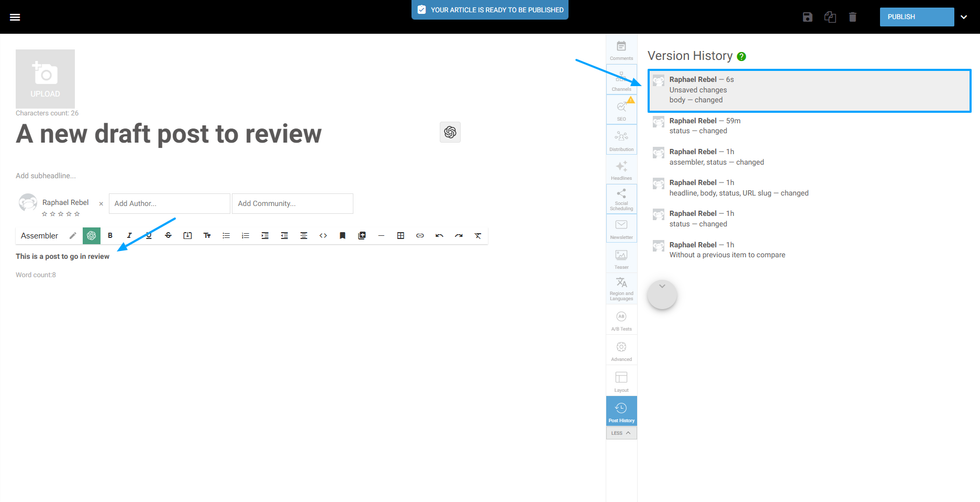Toggle the article ready checkbox
This screenshot has width=980, height=502.
(x=421, y=10)
